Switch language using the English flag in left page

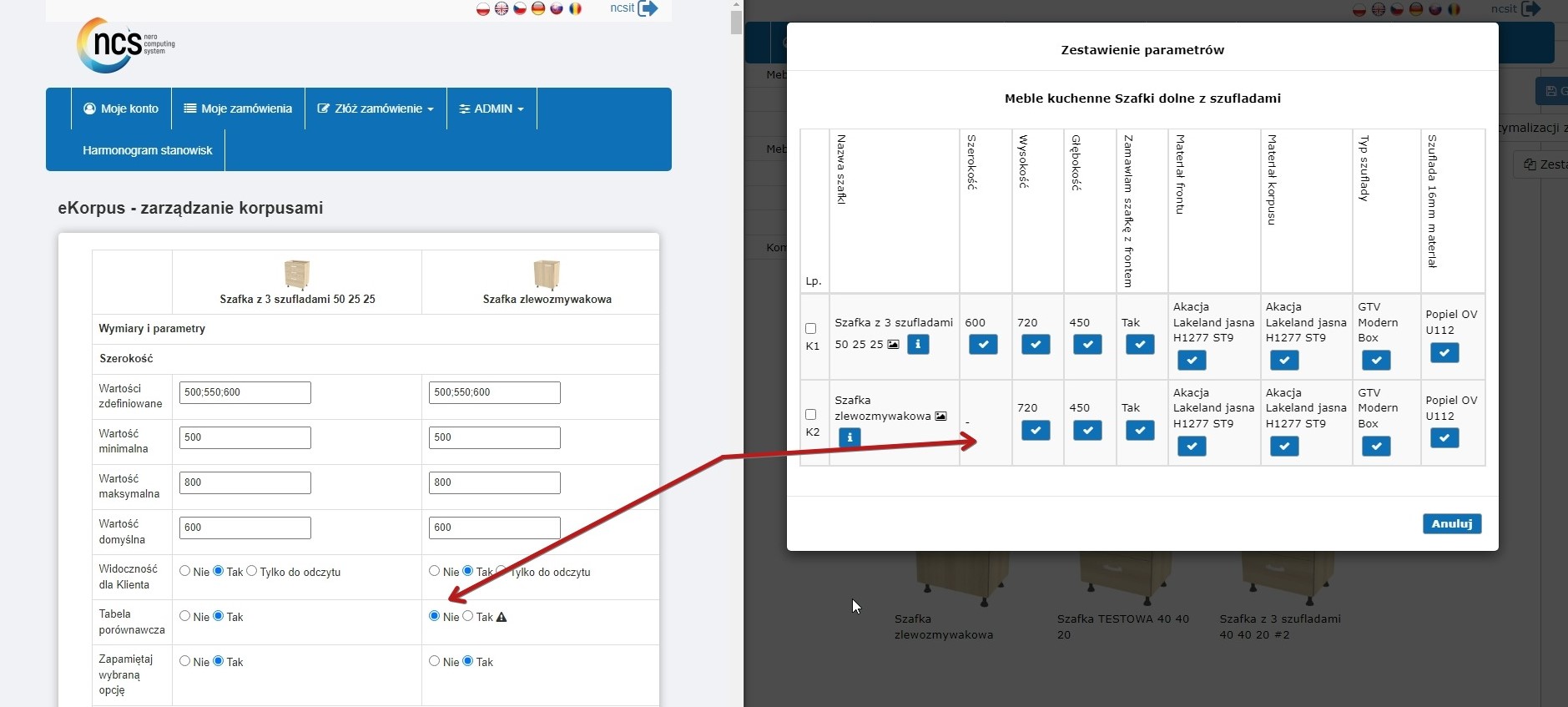coord(502,8)
